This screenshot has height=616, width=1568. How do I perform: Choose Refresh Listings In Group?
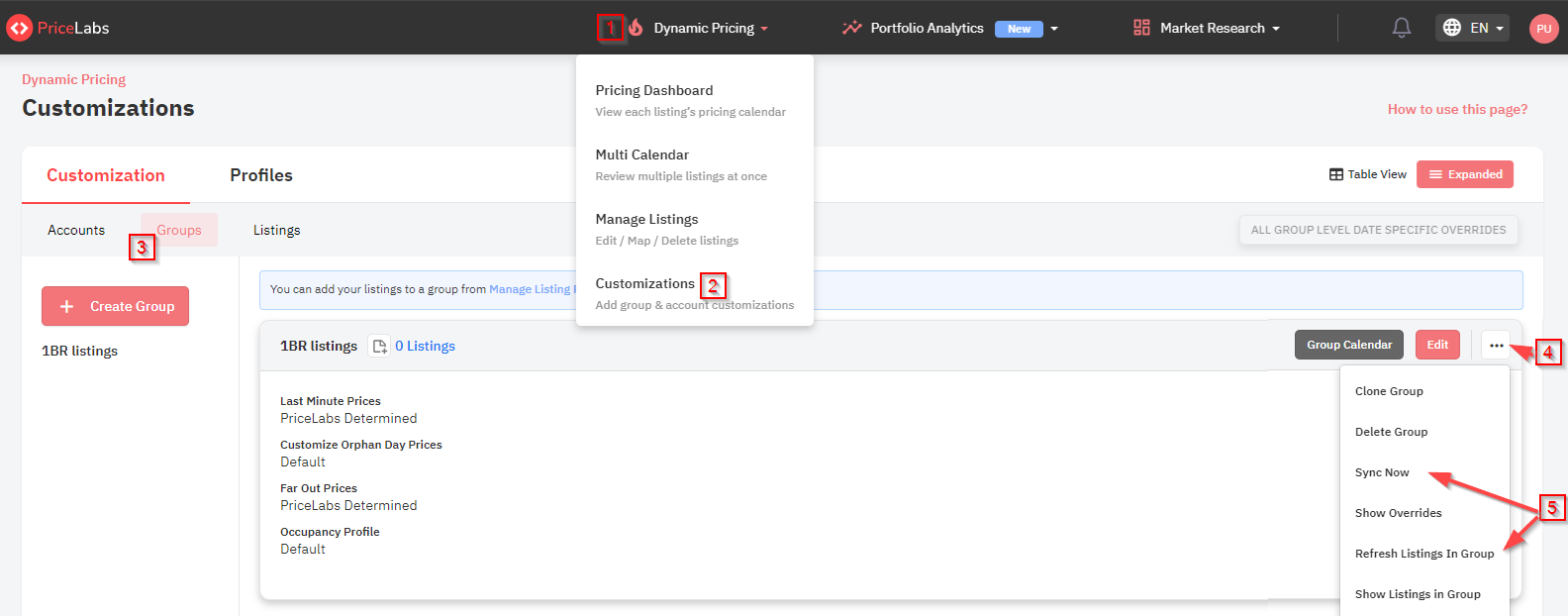click(x=1423, y=554)
